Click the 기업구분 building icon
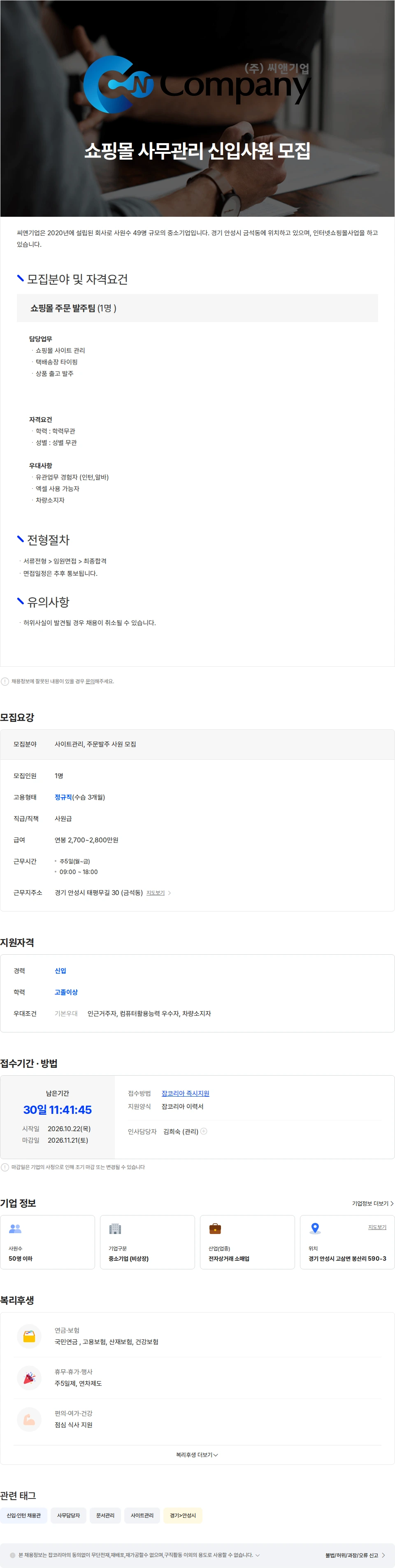The image size is (395, 1568). 115,1228
